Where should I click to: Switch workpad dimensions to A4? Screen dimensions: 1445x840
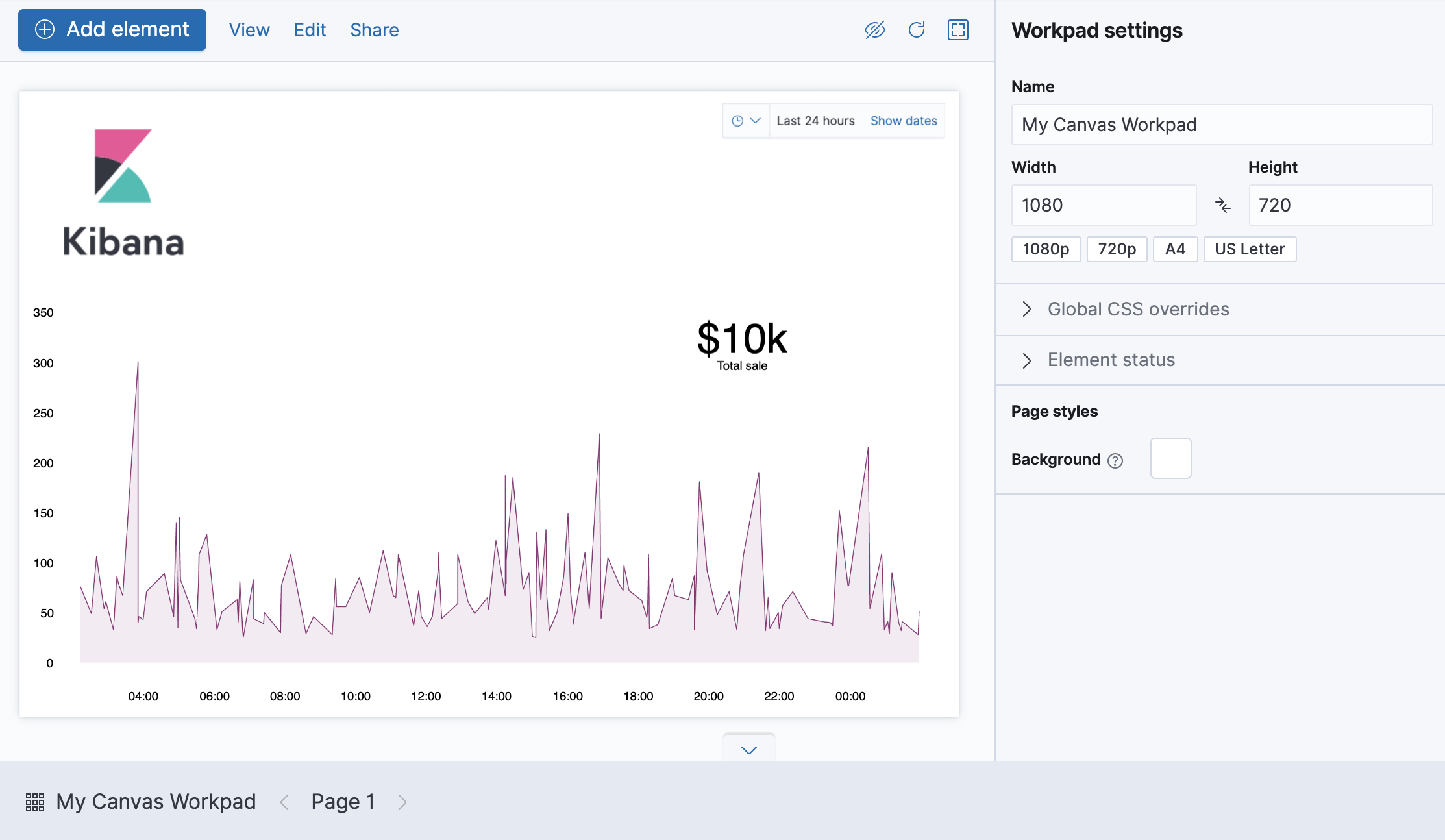pyautogui.click(x=1175, y=249)
